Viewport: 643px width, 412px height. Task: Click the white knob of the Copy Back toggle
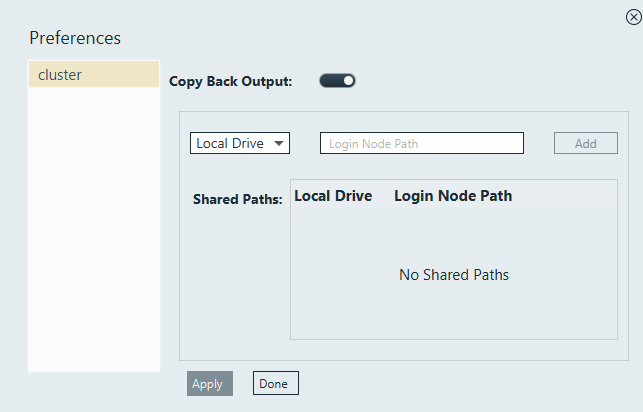[x=347, y=81]
